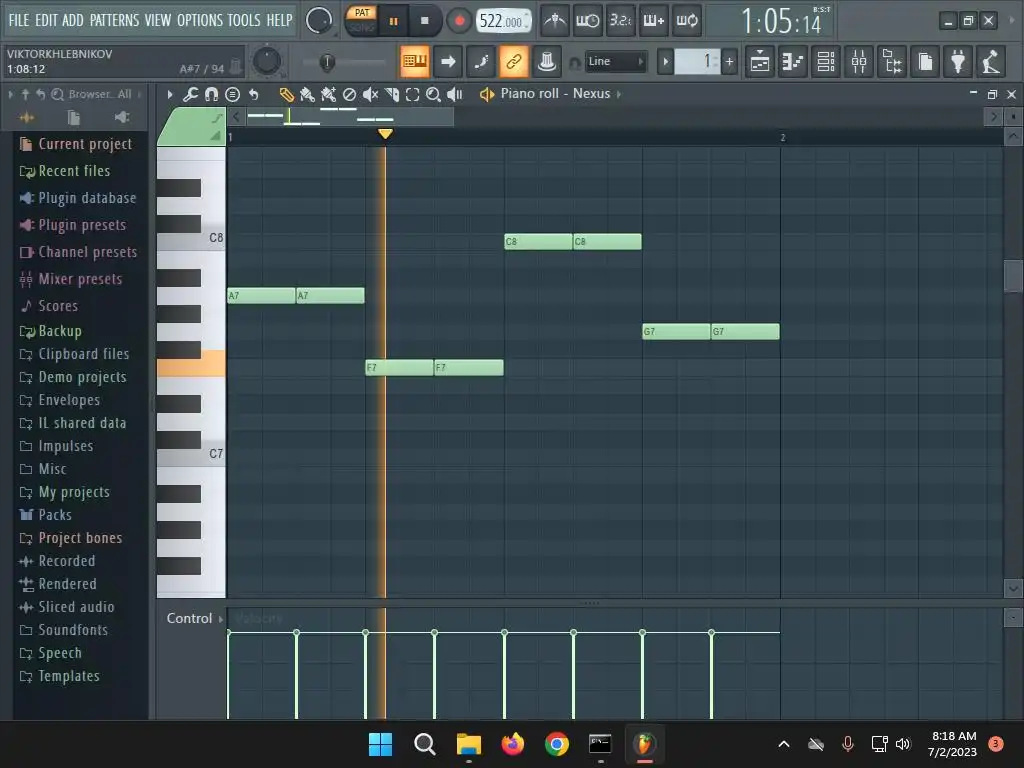Open the VIEW menu
Screen dimensions: 1024x768
[157, 20]
